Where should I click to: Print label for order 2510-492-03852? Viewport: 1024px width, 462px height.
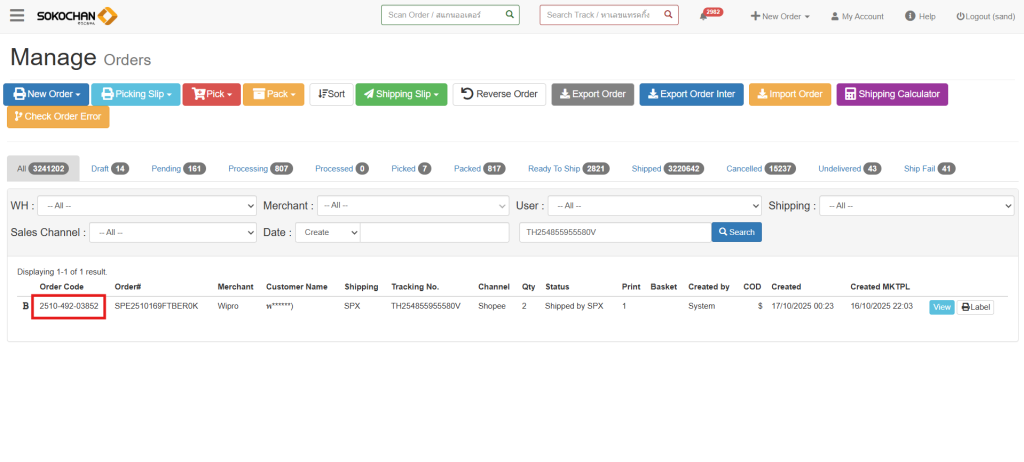pyautogui.click(x=976, y=308)
